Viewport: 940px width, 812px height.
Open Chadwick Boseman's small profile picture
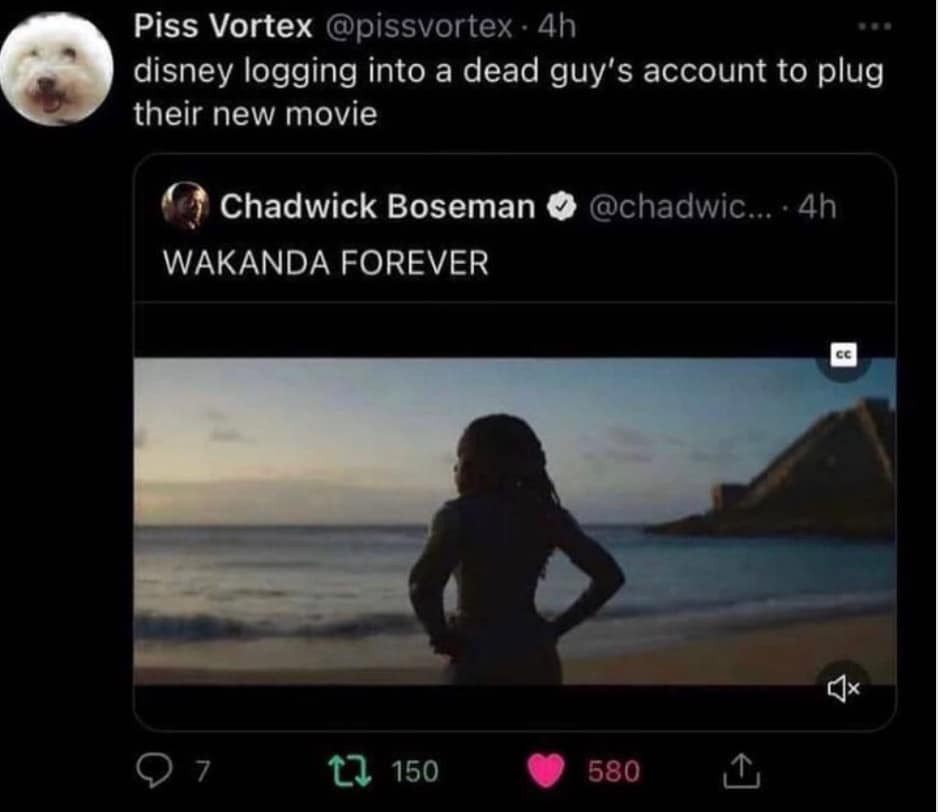pyautogui.click(x=185, y=207)
